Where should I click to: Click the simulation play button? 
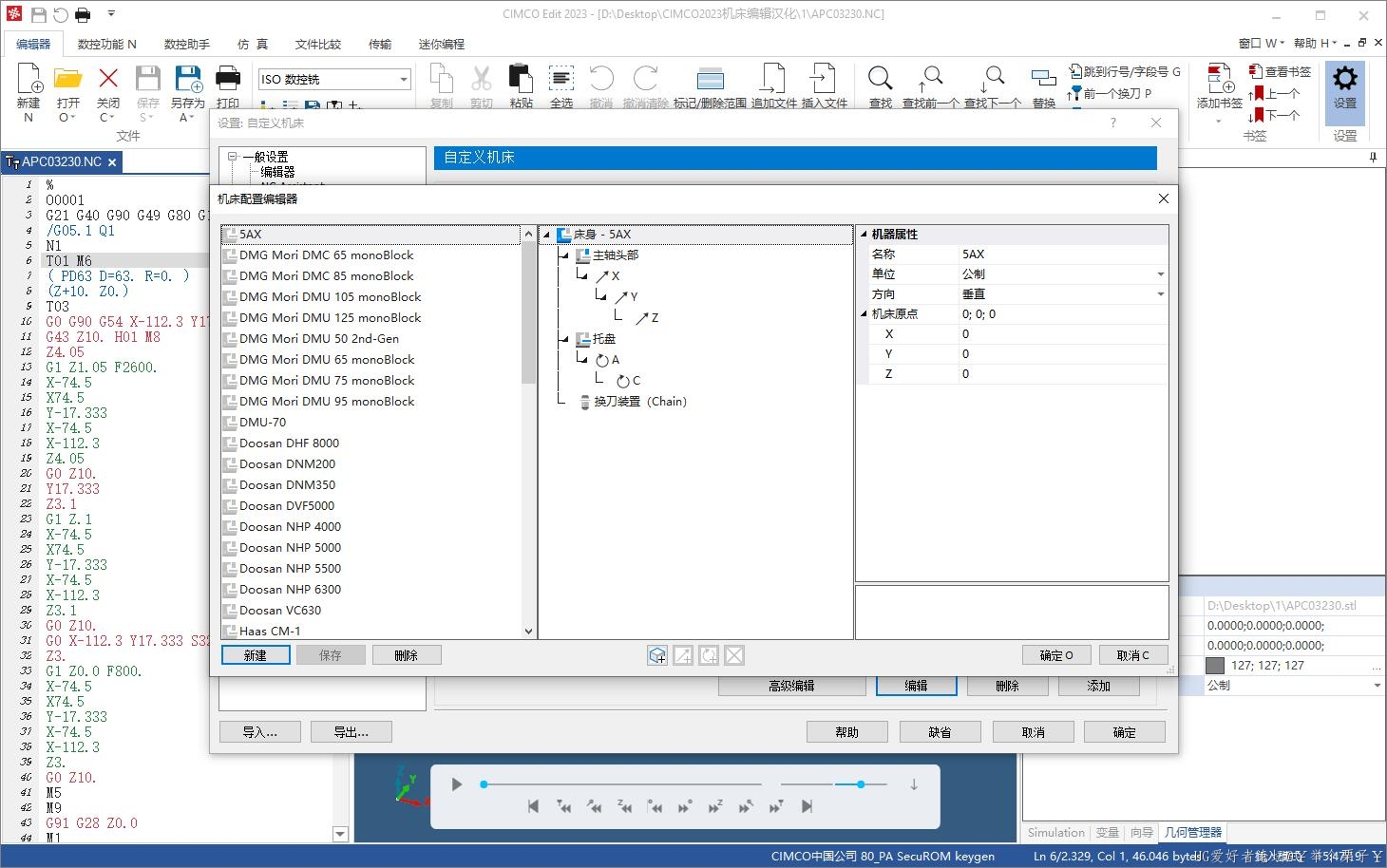tap(457, 784)
